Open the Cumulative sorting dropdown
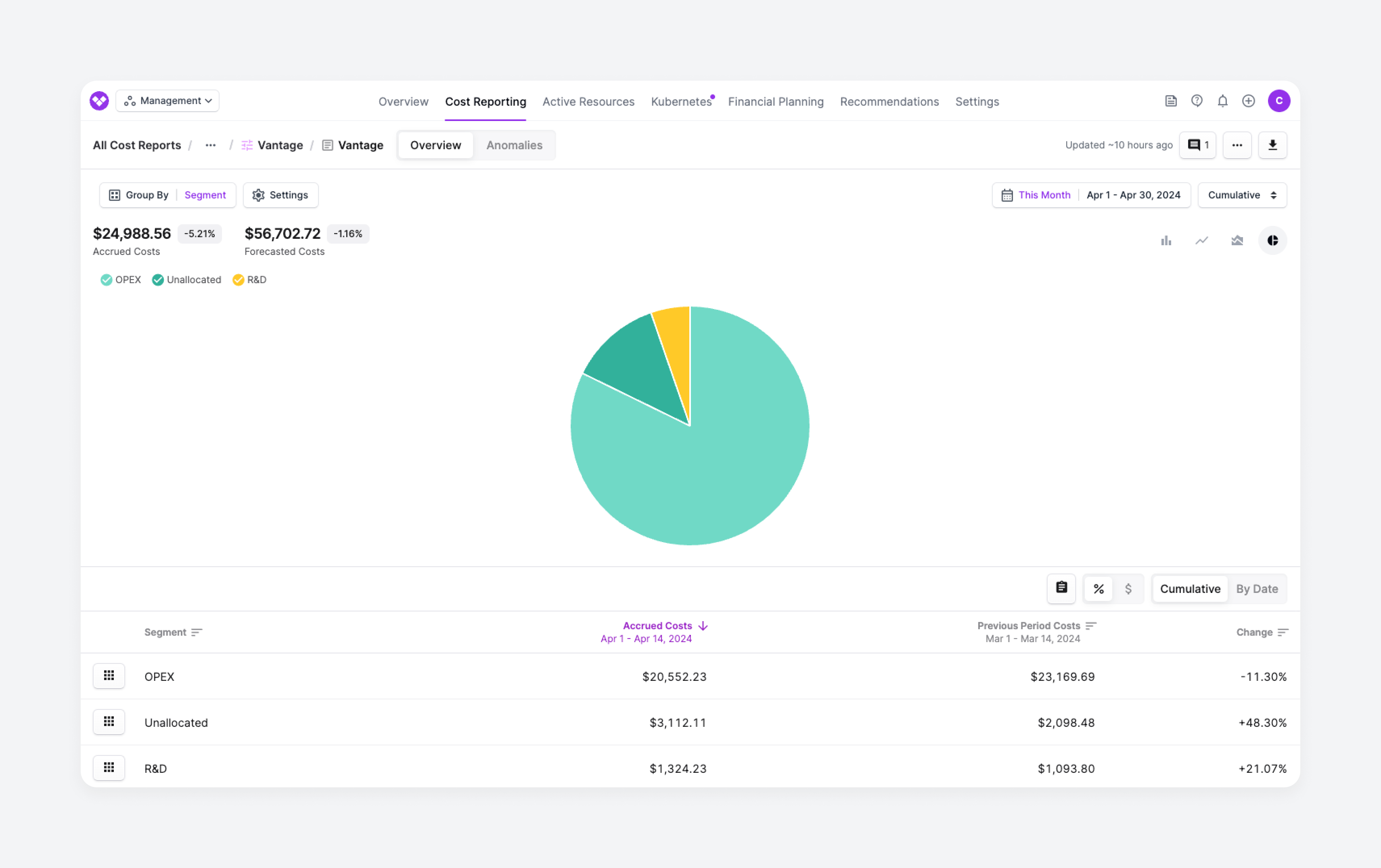 [x=1242, y=195]
